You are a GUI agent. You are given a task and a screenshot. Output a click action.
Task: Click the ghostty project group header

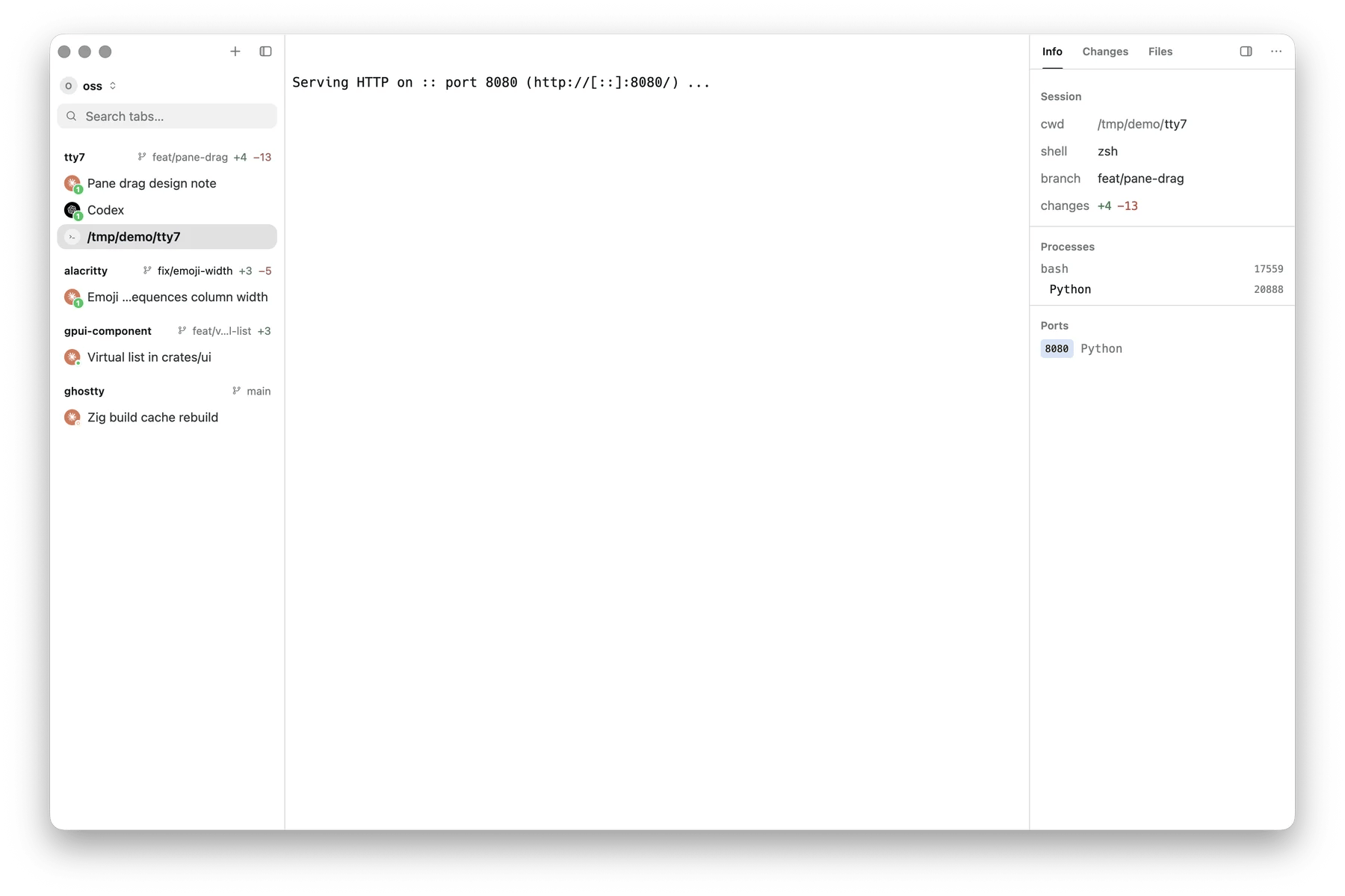[84, 392]
